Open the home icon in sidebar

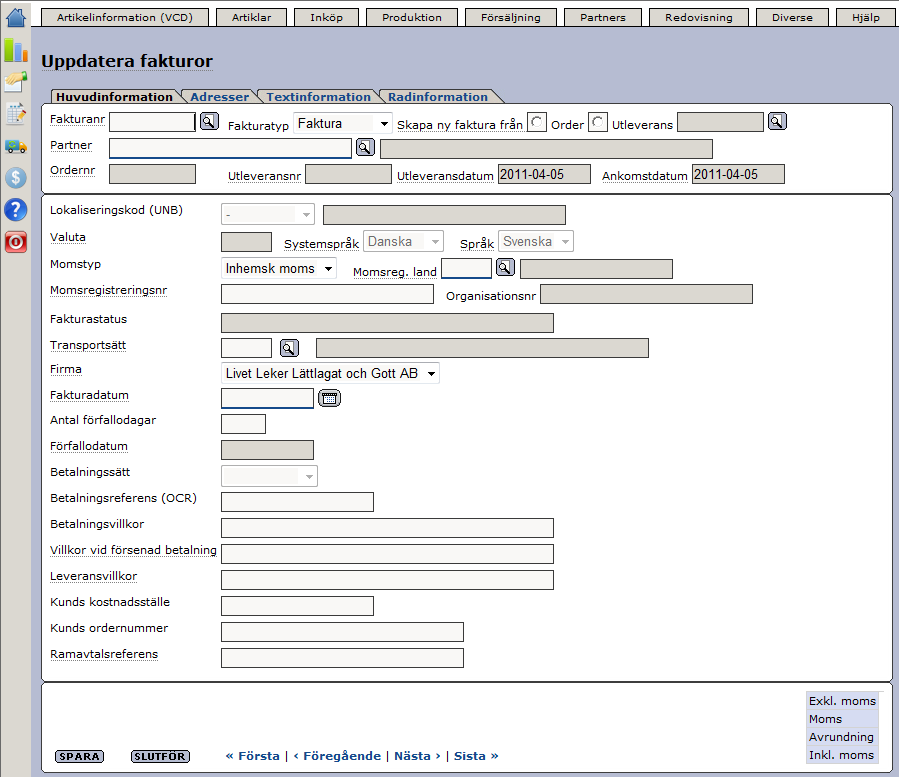[x=15, y=17]
